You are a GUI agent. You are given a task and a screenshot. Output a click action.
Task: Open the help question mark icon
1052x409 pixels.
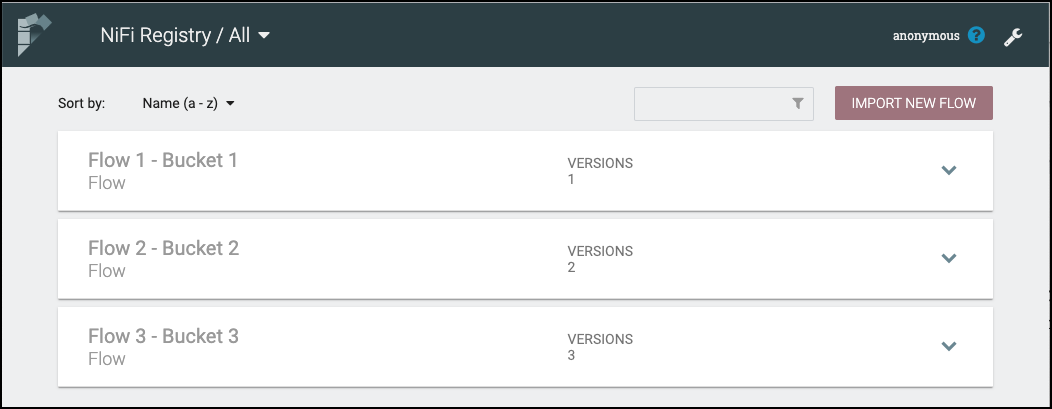point(977,36)
